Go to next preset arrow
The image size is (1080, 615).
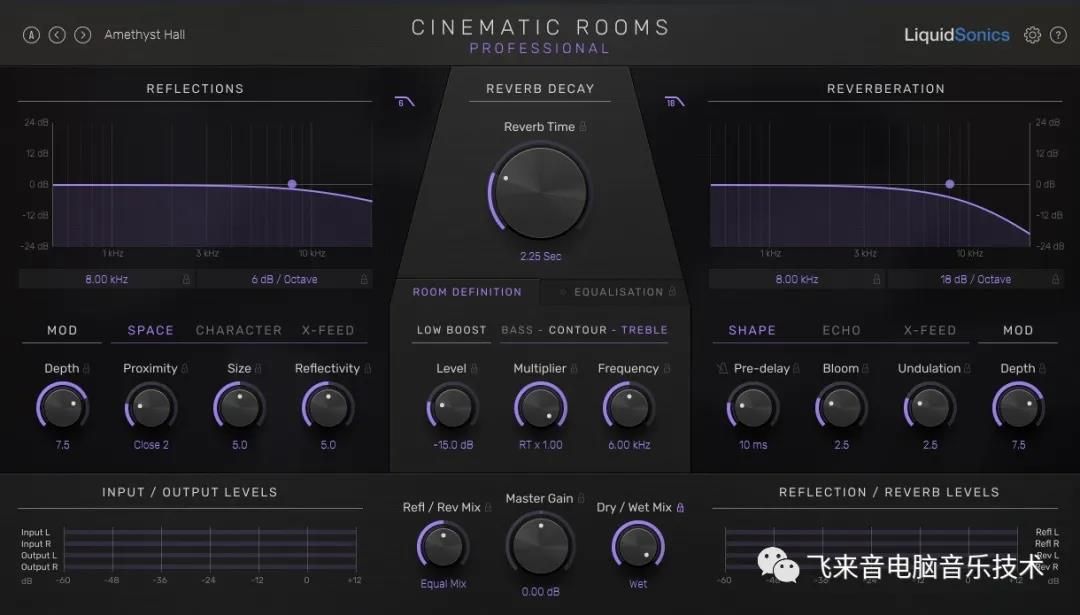83,34
